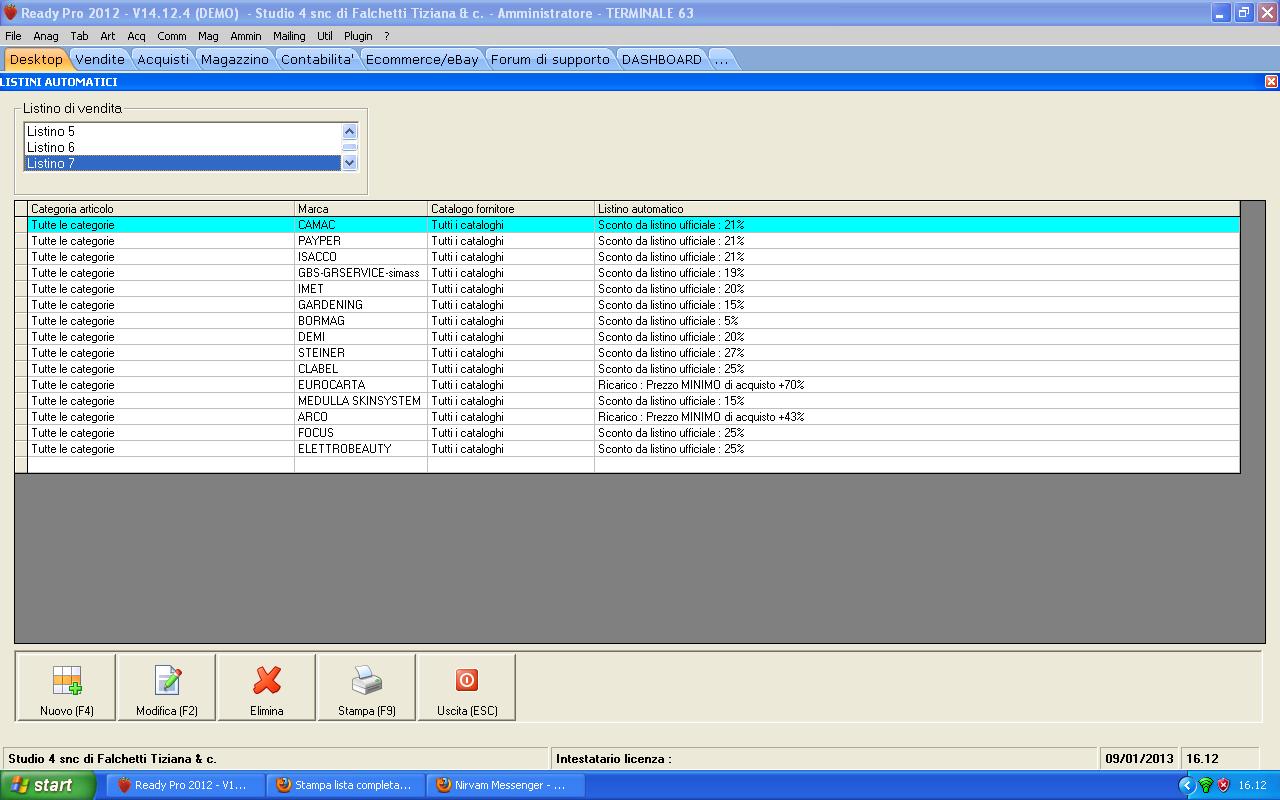
Task: Select Listino 5 in the list
Action: [x=182, y=131]
